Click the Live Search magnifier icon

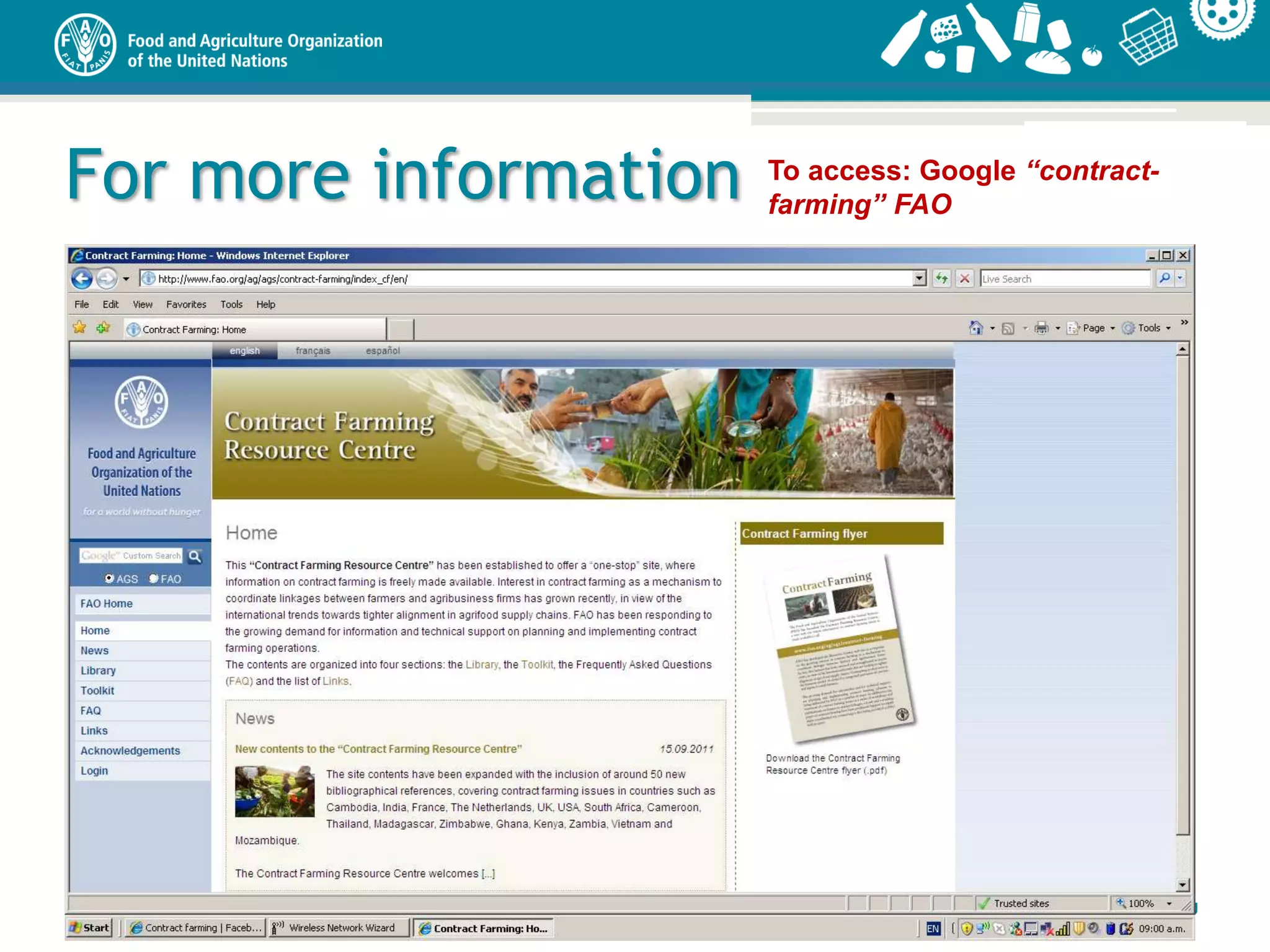click(x=1165, y=279)
